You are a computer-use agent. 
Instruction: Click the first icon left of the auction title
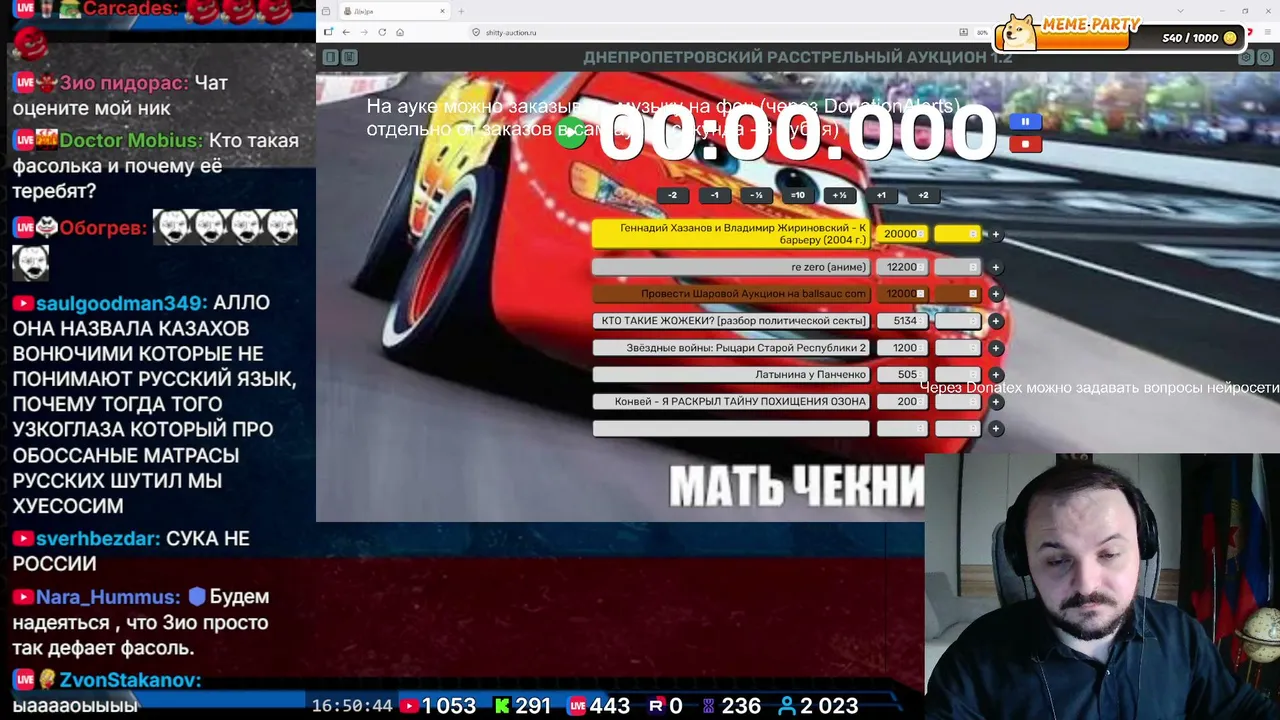click(330, 57)
